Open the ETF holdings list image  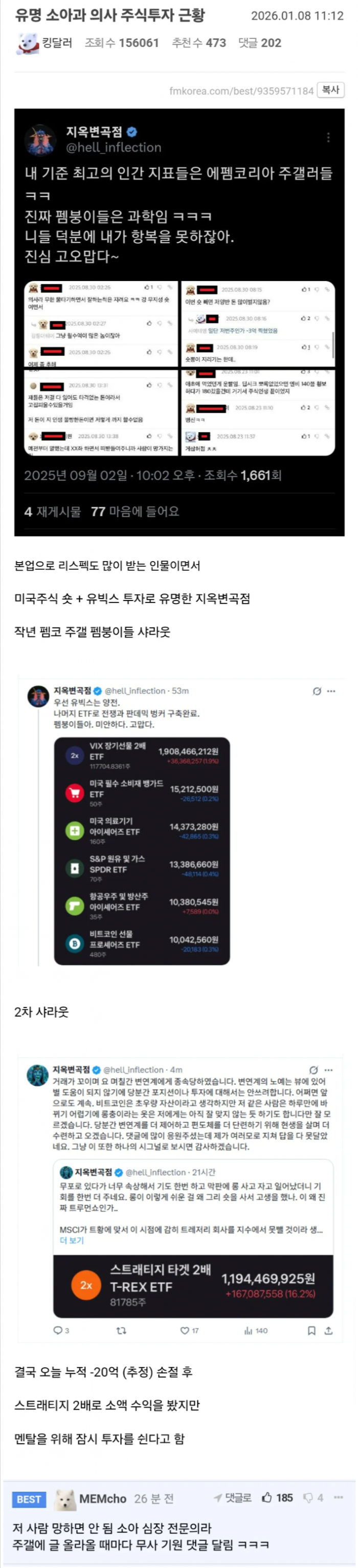pos(142,851)
